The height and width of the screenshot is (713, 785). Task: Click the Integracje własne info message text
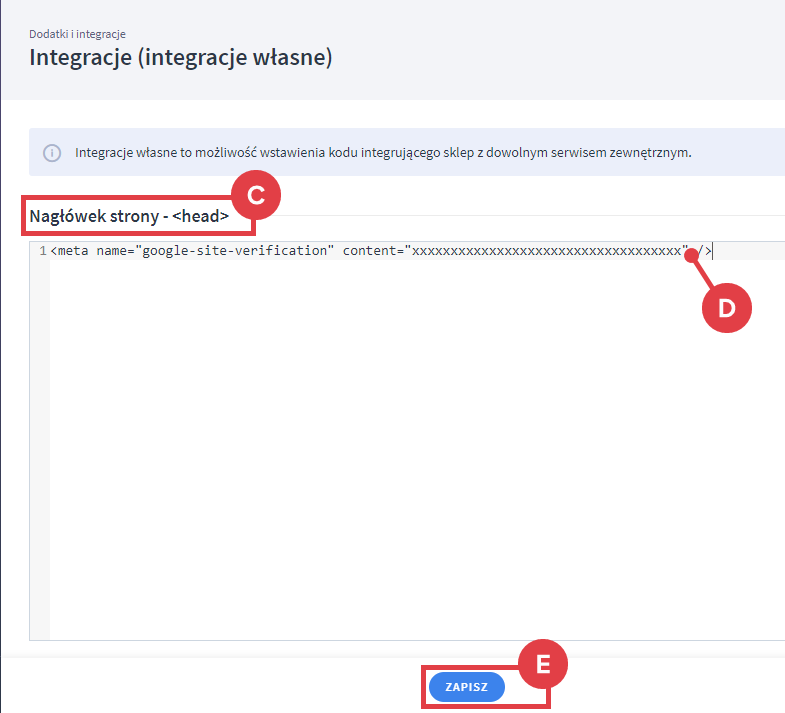(x=383, y=153)
